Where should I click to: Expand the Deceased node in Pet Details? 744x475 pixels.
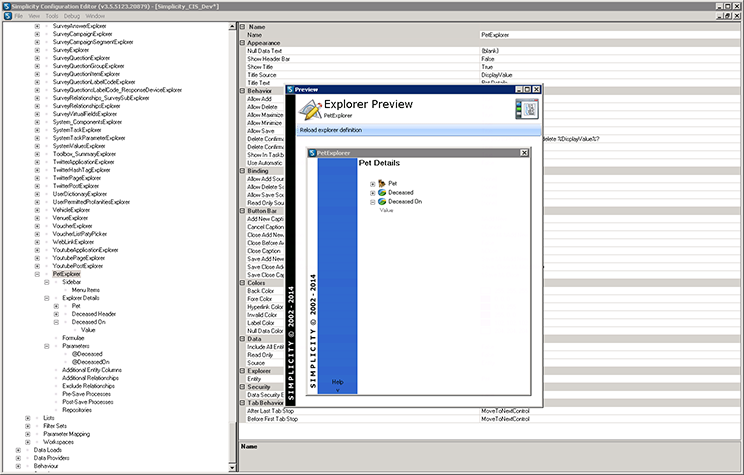point(372,193)
